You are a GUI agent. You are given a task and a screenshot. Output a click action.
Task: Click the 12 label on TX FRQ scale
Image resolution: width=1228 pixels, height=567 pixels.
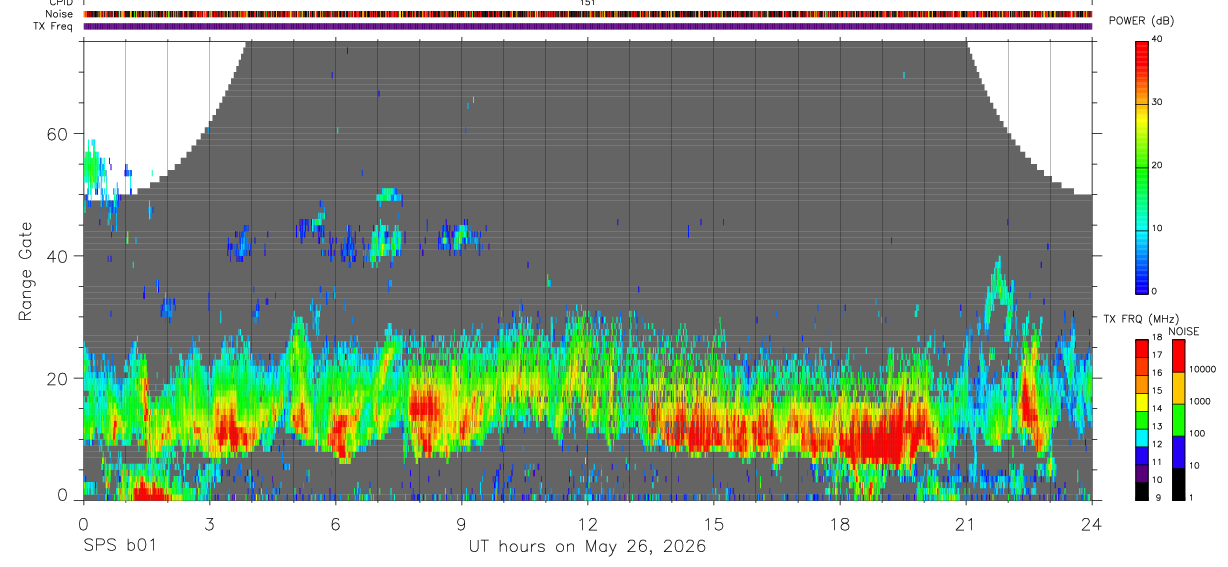click(1156, 444)
